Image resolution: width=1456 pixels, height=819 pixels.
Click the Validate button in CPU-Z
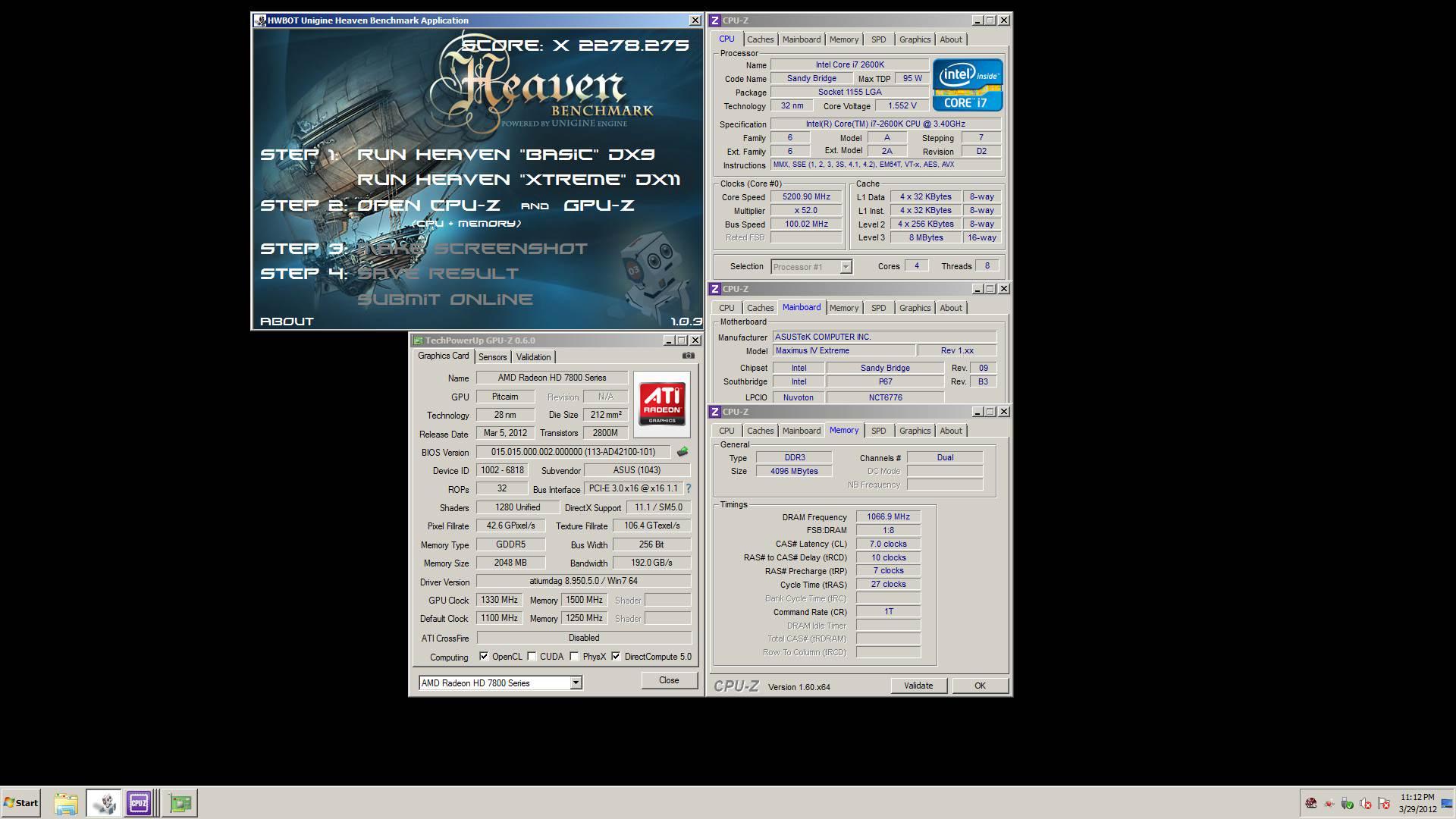tap(918, 686)
